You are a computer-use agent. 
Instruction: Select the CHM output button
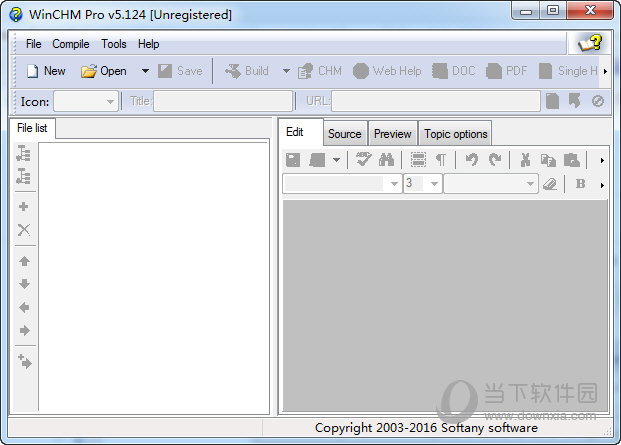click(x=320, y=71)
